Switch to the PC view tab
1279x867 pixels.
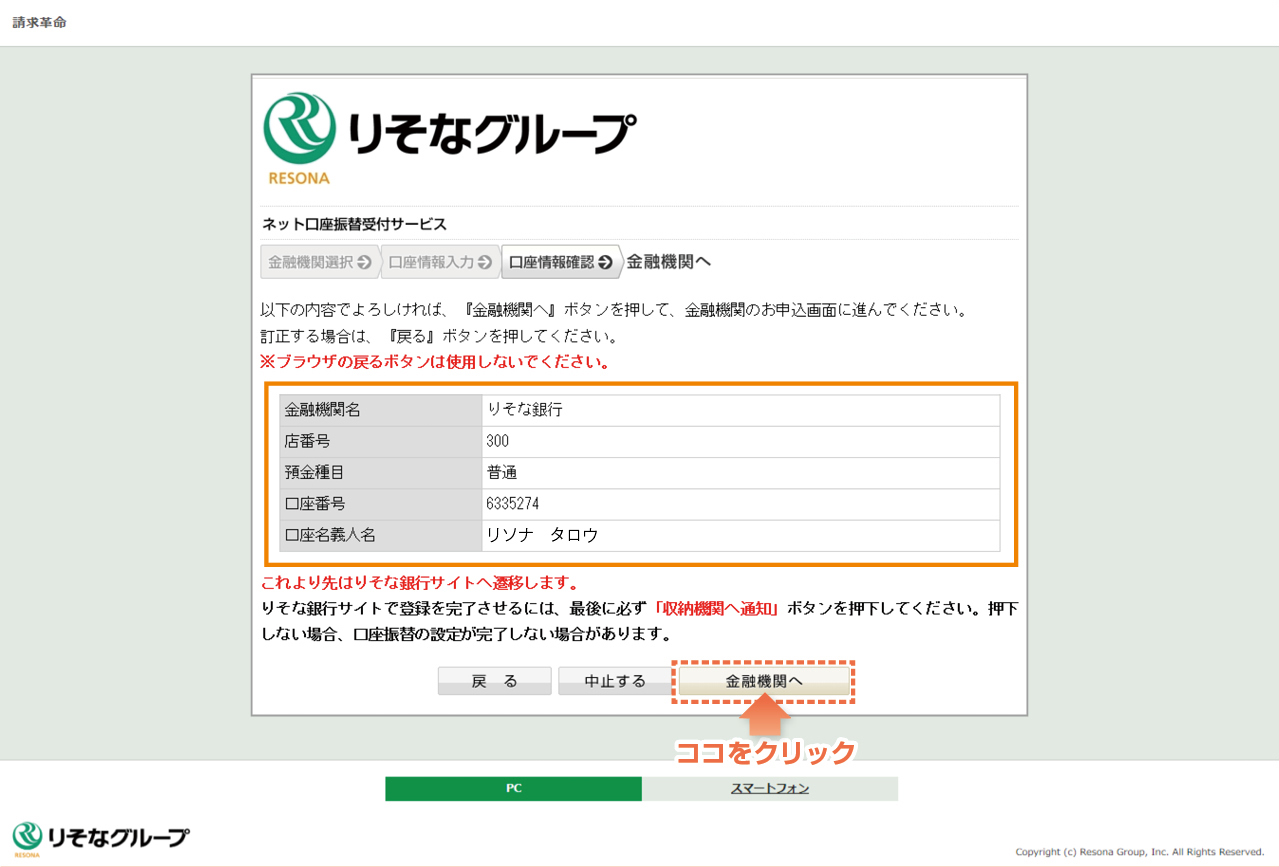pyautogui.click(x=513, y=788)
